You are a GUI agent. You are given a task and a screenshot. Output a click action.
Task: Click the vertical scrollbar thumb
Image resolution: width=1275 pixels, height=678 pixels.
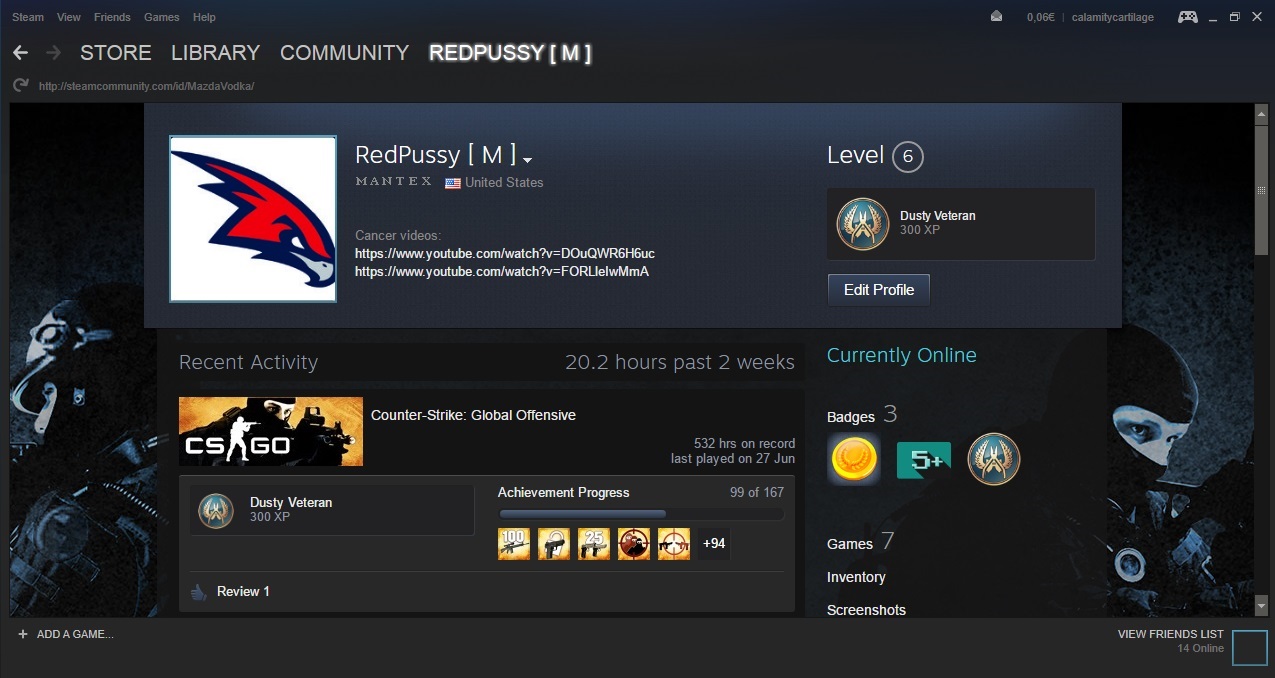tap(1262, 188)
